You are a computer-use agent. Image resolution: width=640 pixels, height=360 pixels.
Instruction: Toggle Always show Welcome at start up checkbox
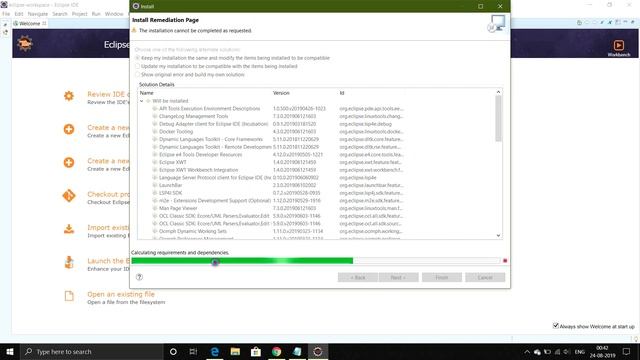(x=556, y=326)
